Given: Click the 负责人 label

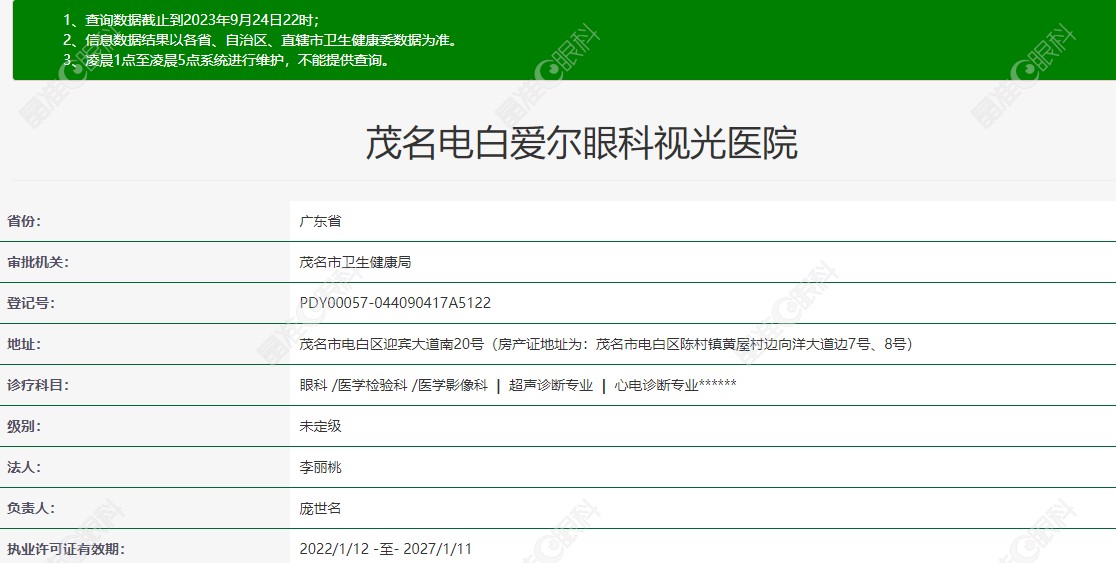Looking at the screenshot, I should (31, 508).
